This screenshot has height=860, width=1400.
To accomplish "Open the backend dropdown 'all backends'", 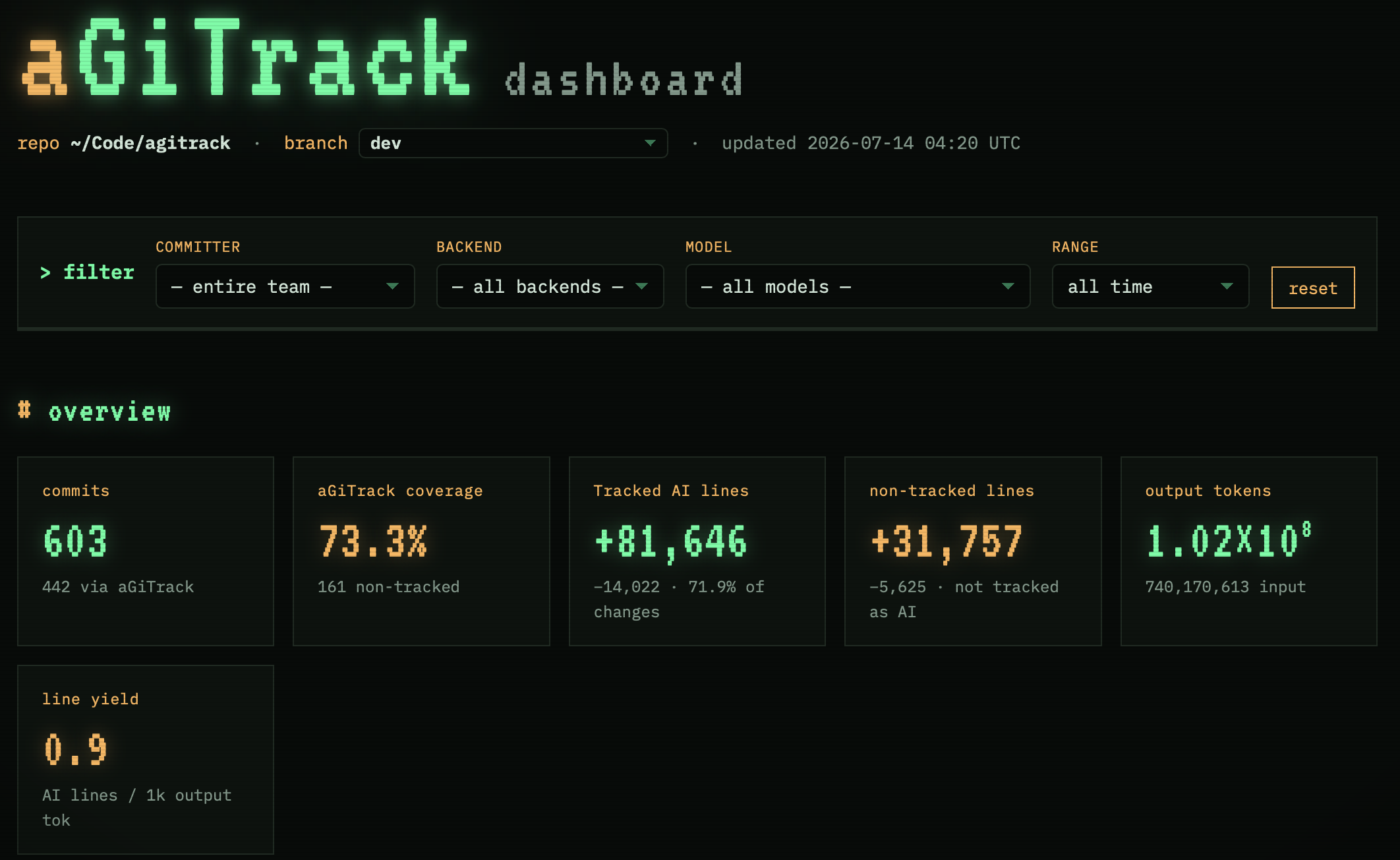I will tap(550, 286).
